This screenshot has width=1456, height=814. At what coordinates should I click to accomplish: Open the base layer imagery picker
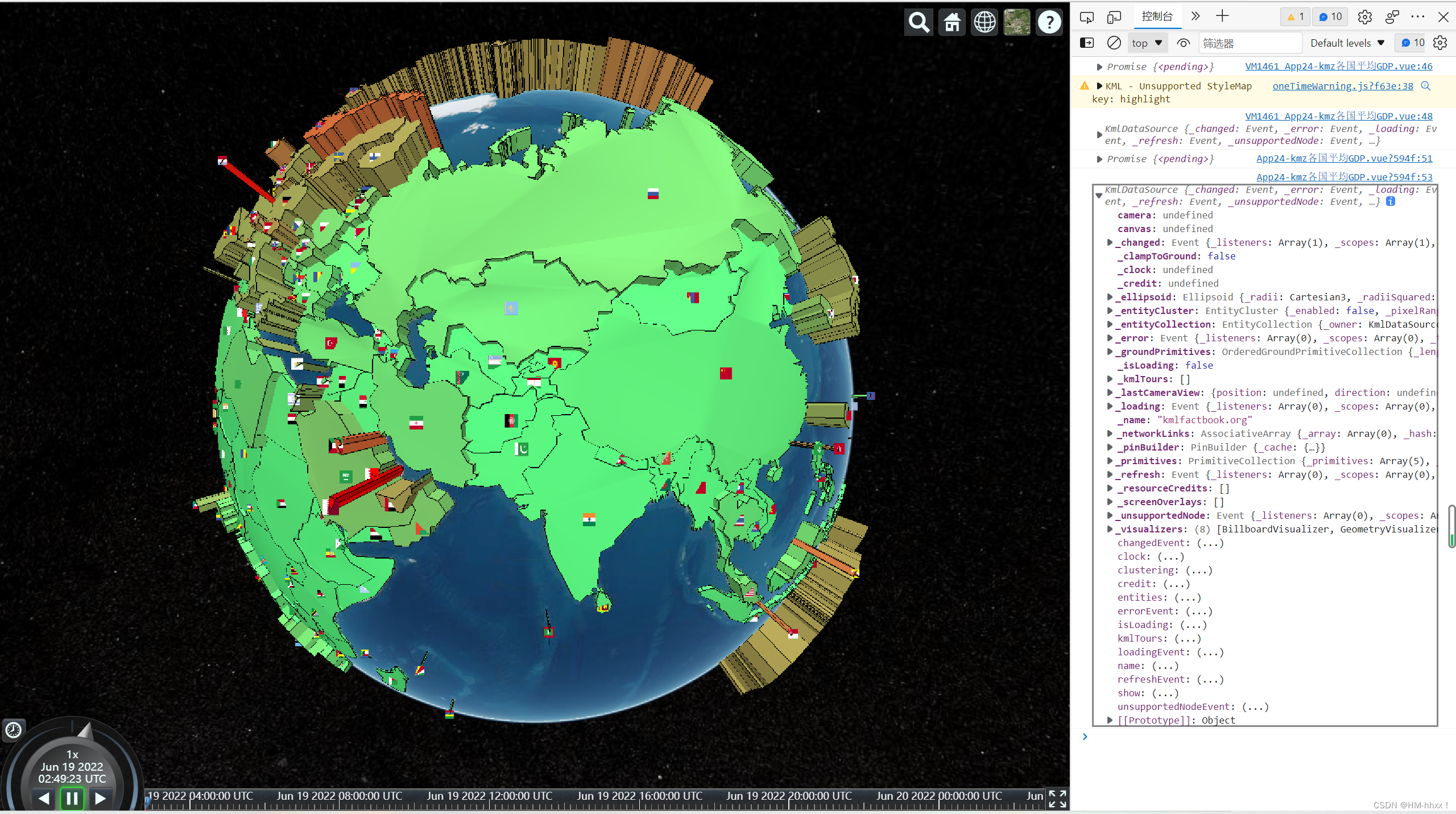(x=1017, y=23)
